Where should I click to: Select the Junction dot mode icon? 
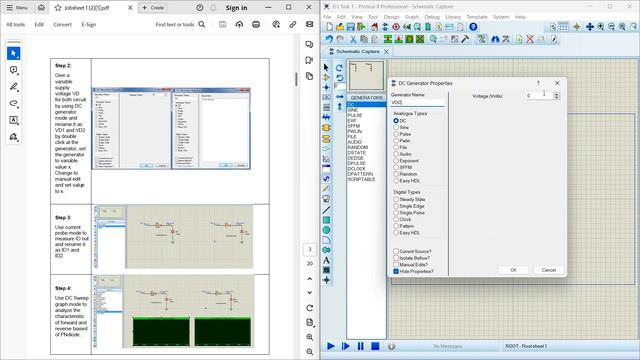click(x=326, y=87)
